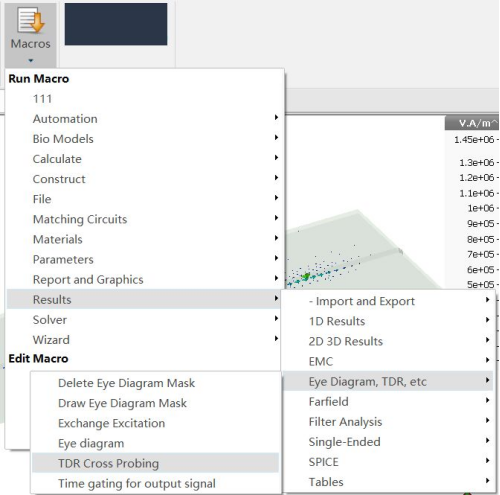Expand the Automation submenu
Image resolution: width=500 pixels, height=495 pixels.
143,119
